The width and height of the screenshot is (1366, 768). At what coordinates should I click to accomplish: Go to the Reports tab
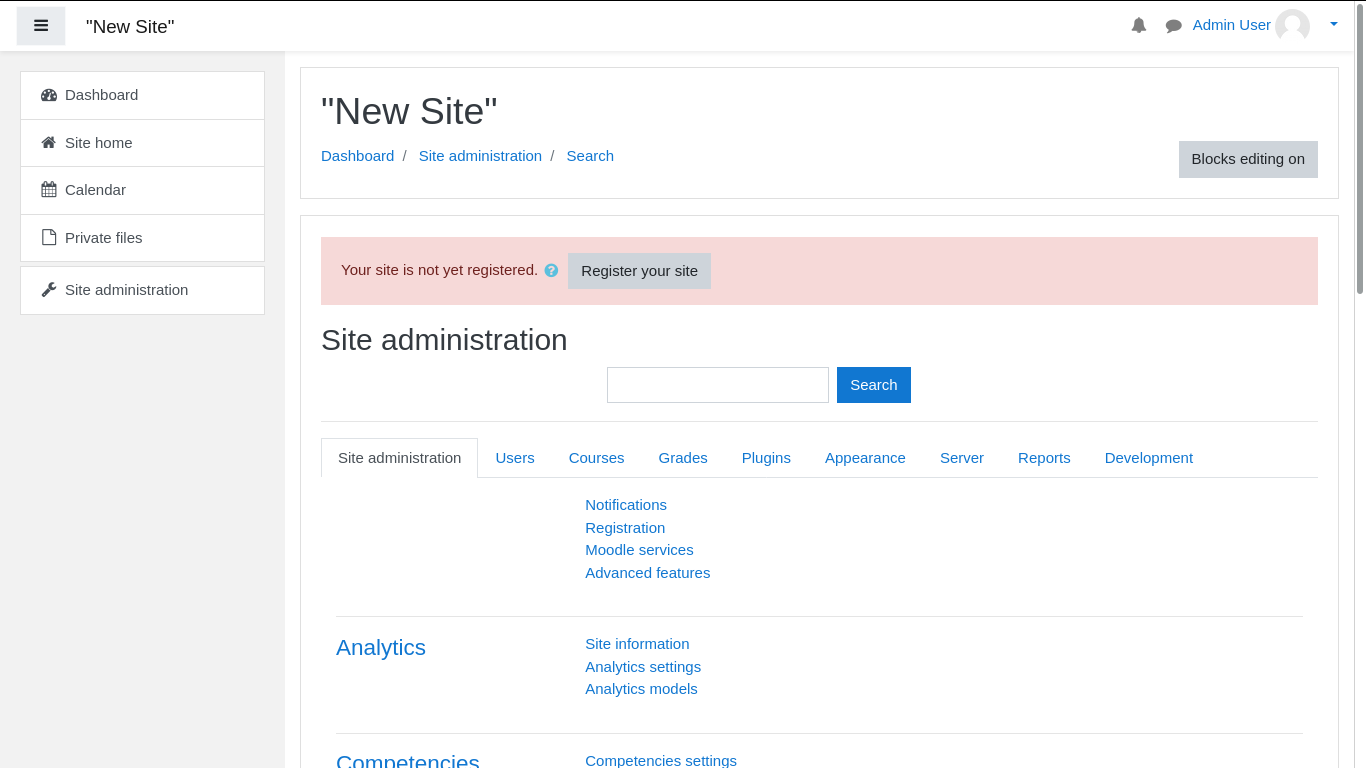tap(1044, 458)
